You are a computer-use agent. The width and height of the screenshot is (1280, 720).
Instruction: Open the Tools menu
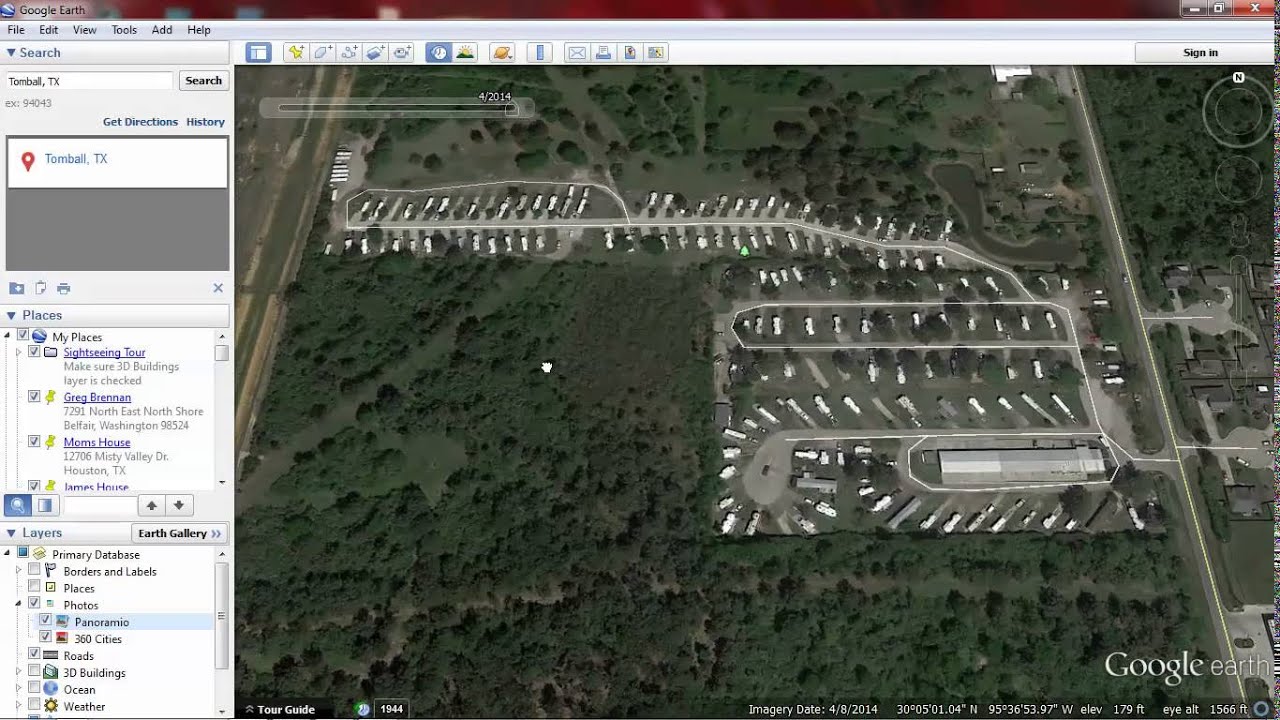click(x=124, y=30)
